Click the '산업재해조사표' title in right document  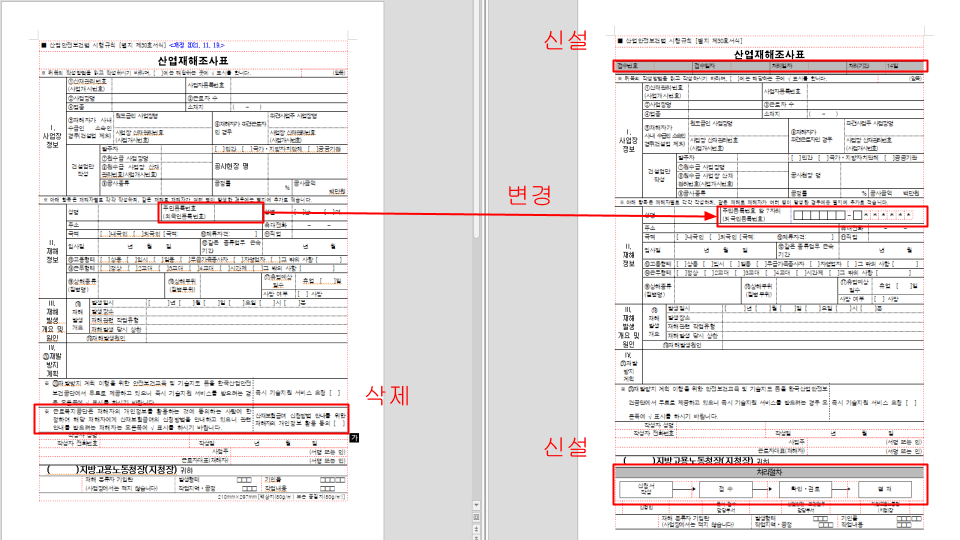[x=768, y=55]
